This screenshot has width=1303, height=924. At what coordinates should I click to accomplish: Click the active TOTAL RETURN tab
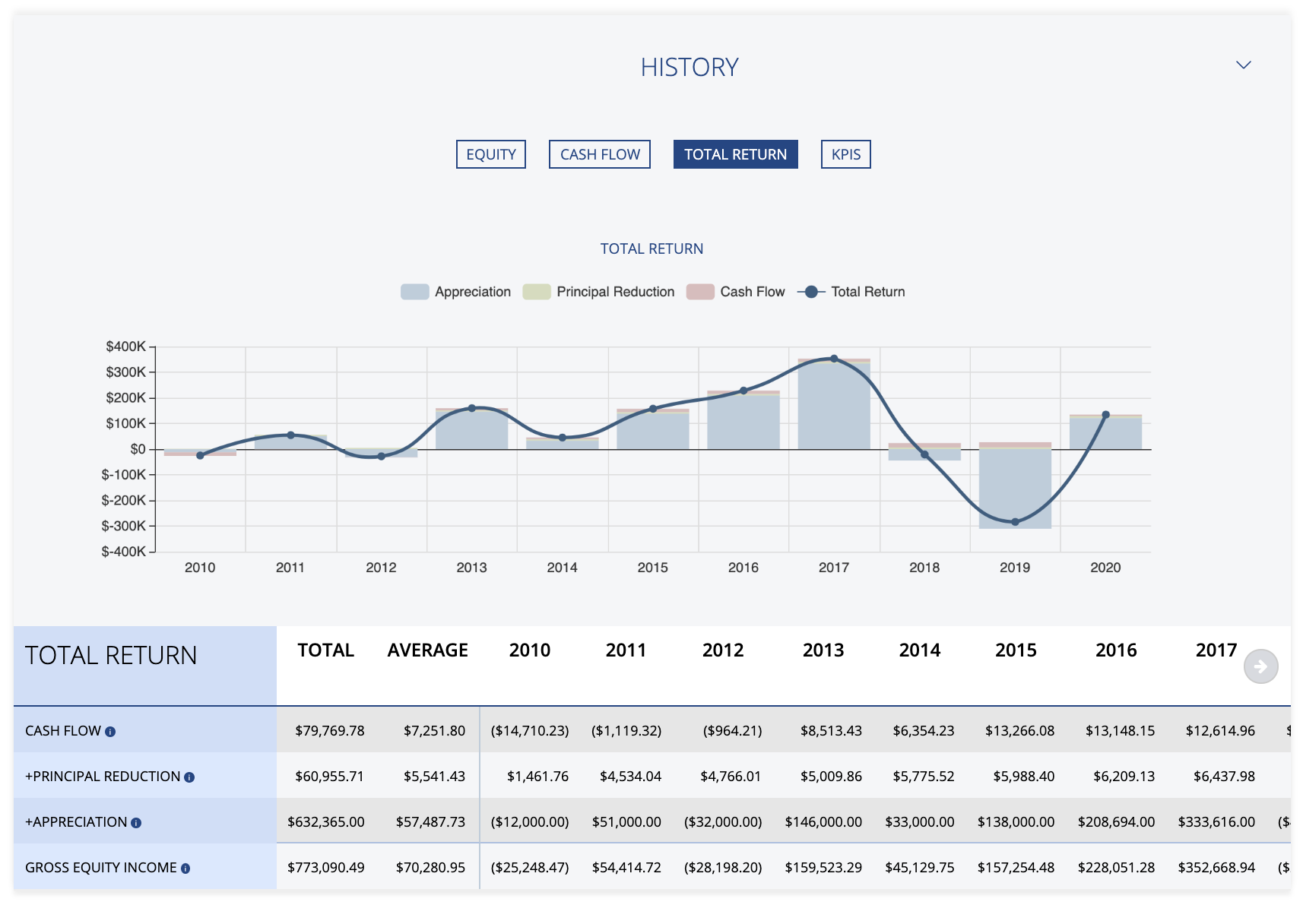(x=735, y=154)
